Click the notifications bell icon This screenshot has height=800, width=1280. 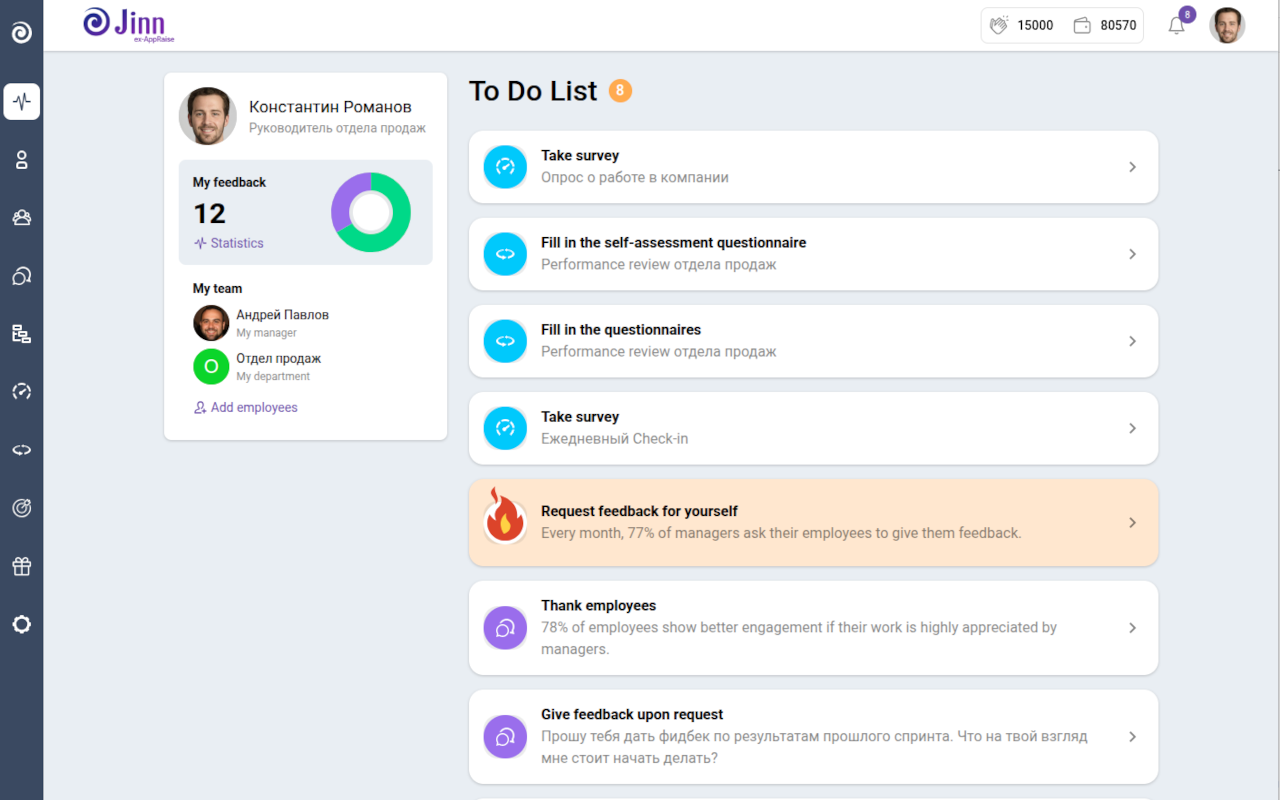tap(1177, 26)
